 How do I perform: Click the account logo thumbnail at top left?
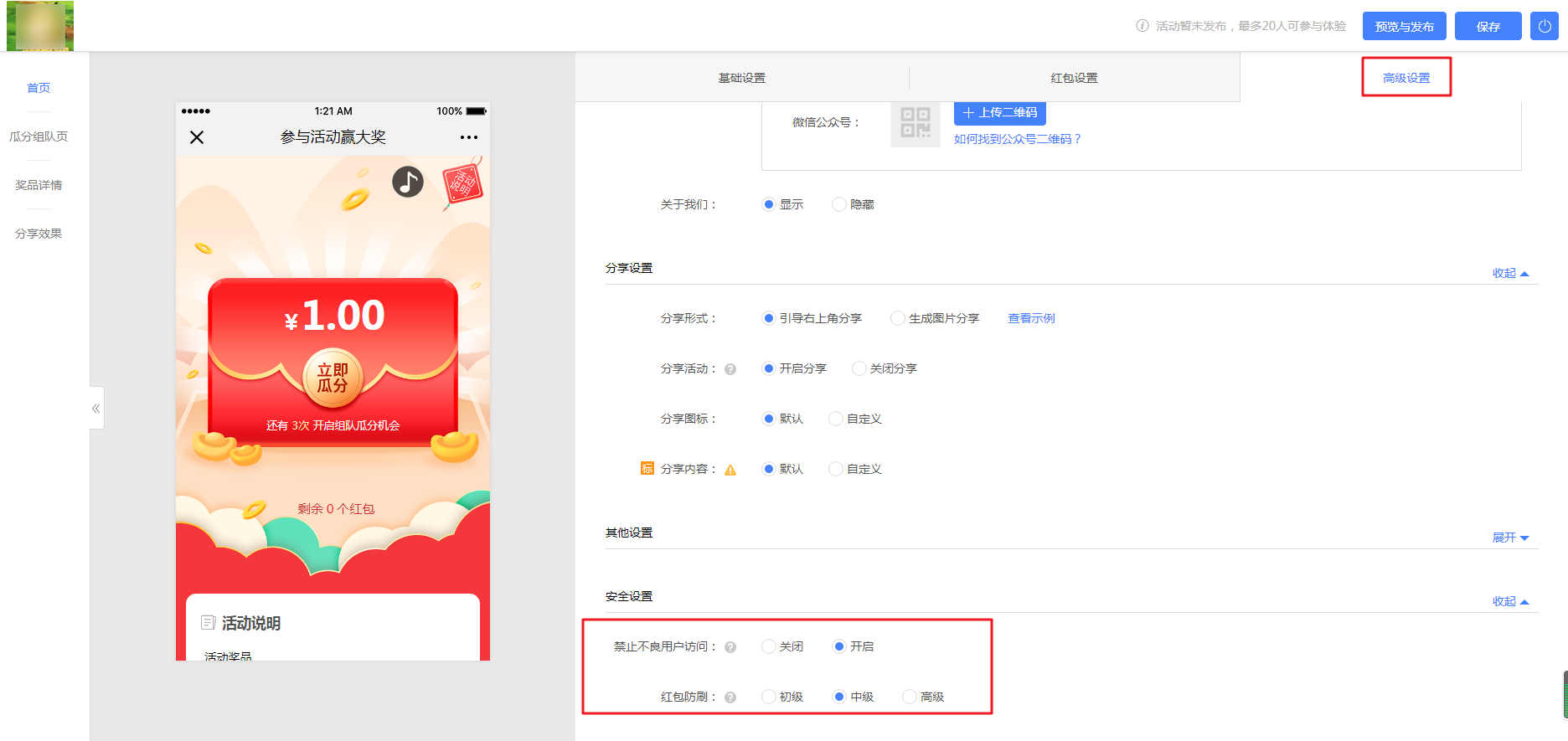(40, 26)
